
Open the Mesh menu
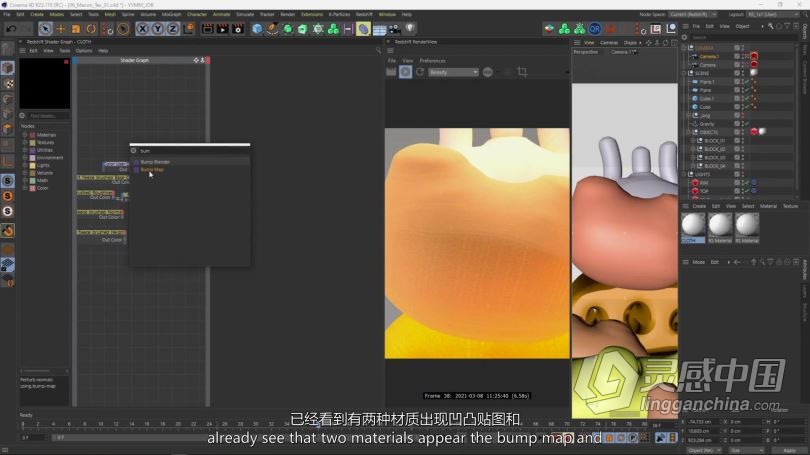pos(110,14)
